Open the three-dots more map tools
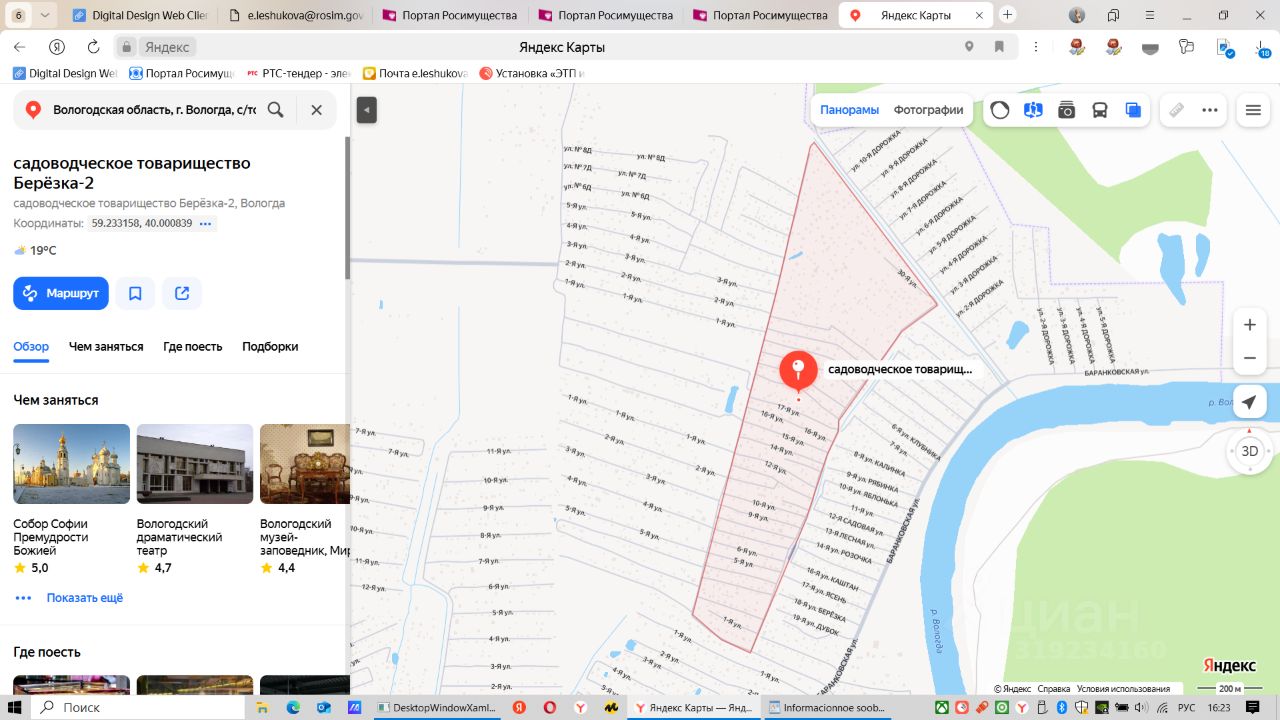Viewport: 1280px width, 720px height. pos(1210,110)
